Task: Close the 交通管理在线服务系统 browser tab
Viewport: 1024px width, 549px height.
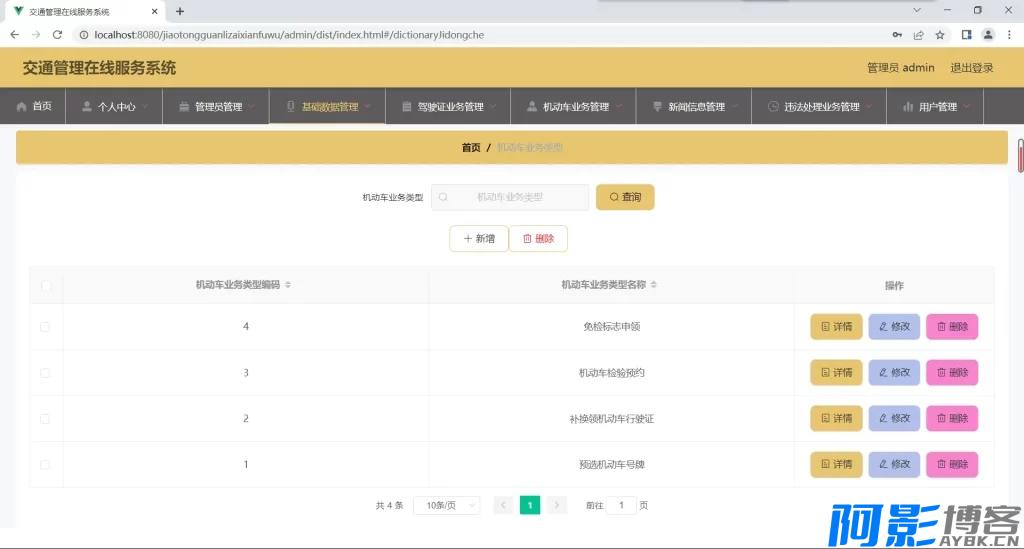Action: pos(155,11)
